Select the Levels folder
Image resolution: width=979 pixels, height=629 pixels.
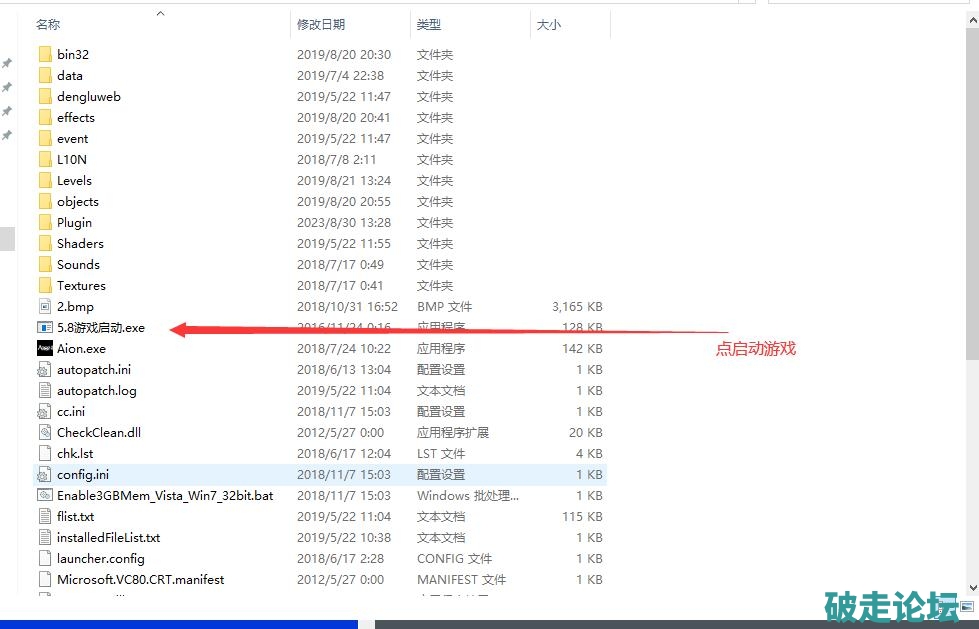[74, 180]
